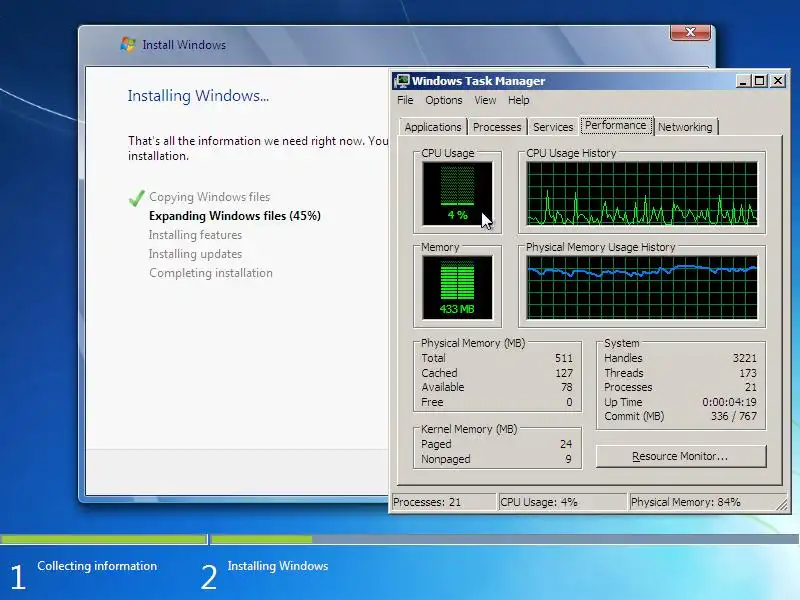Click the Task Manager title bar icon
800x600 pixels.
pyautogui.click(x=402, y=81)
